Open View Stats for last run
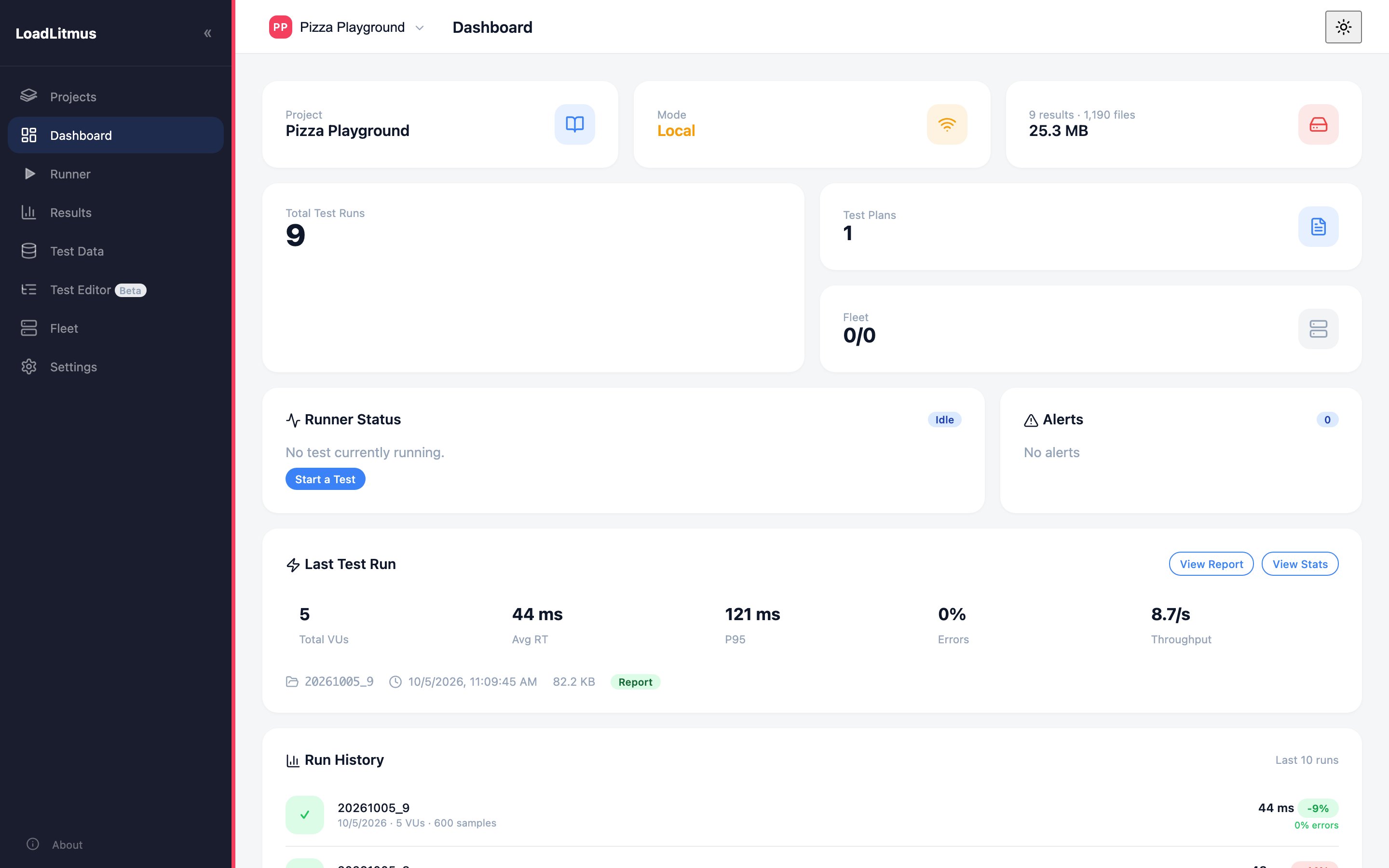 pyautogui.click(x=1299, y=564)
